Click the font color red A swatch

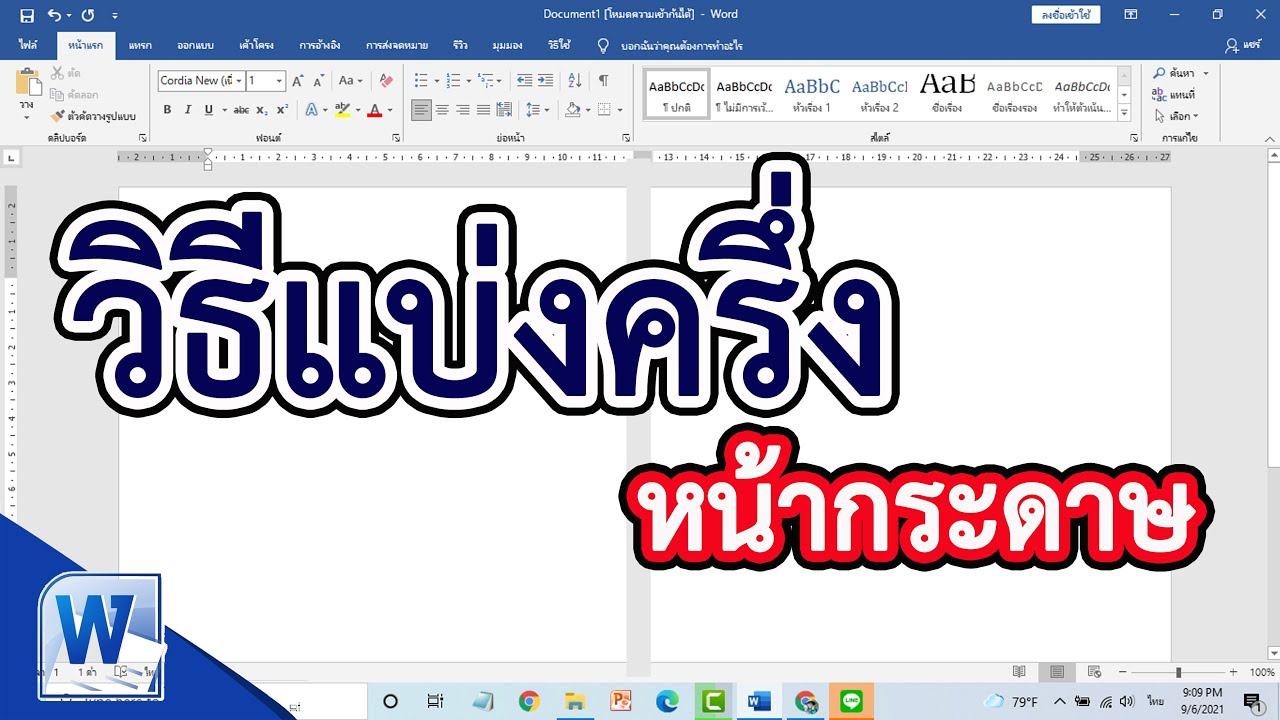[375, 110]
